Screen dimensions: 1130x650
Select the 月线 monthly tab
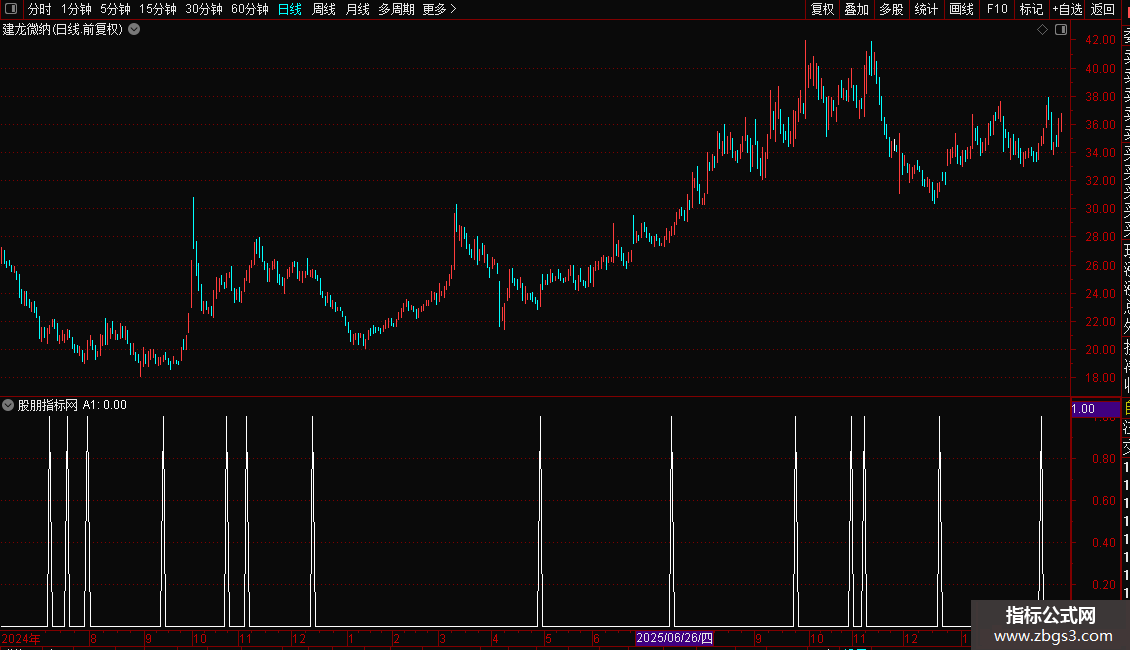(357, 9)
